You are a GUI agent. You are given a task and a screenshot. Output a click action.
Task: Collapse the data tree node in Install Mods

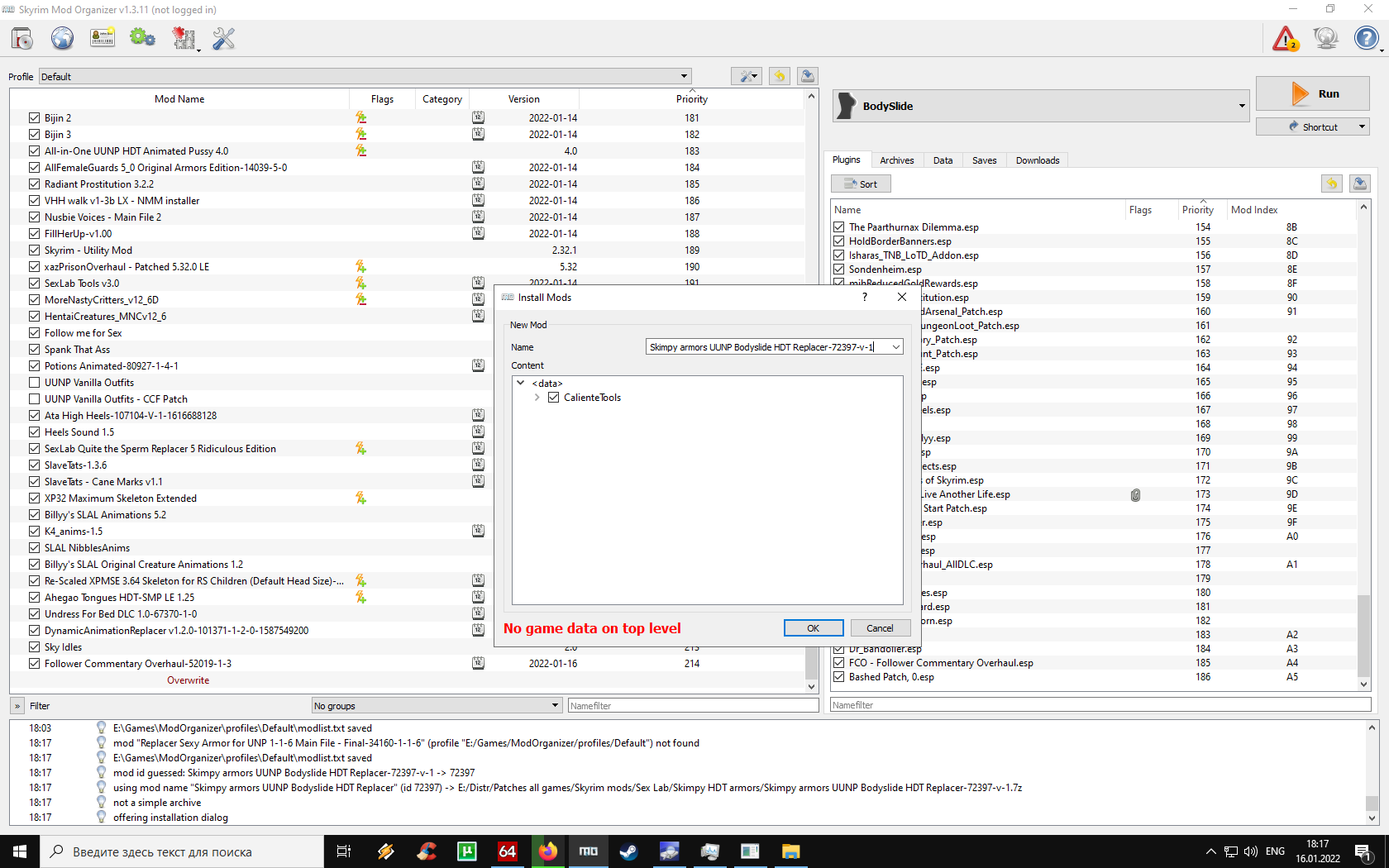[520, 383]
